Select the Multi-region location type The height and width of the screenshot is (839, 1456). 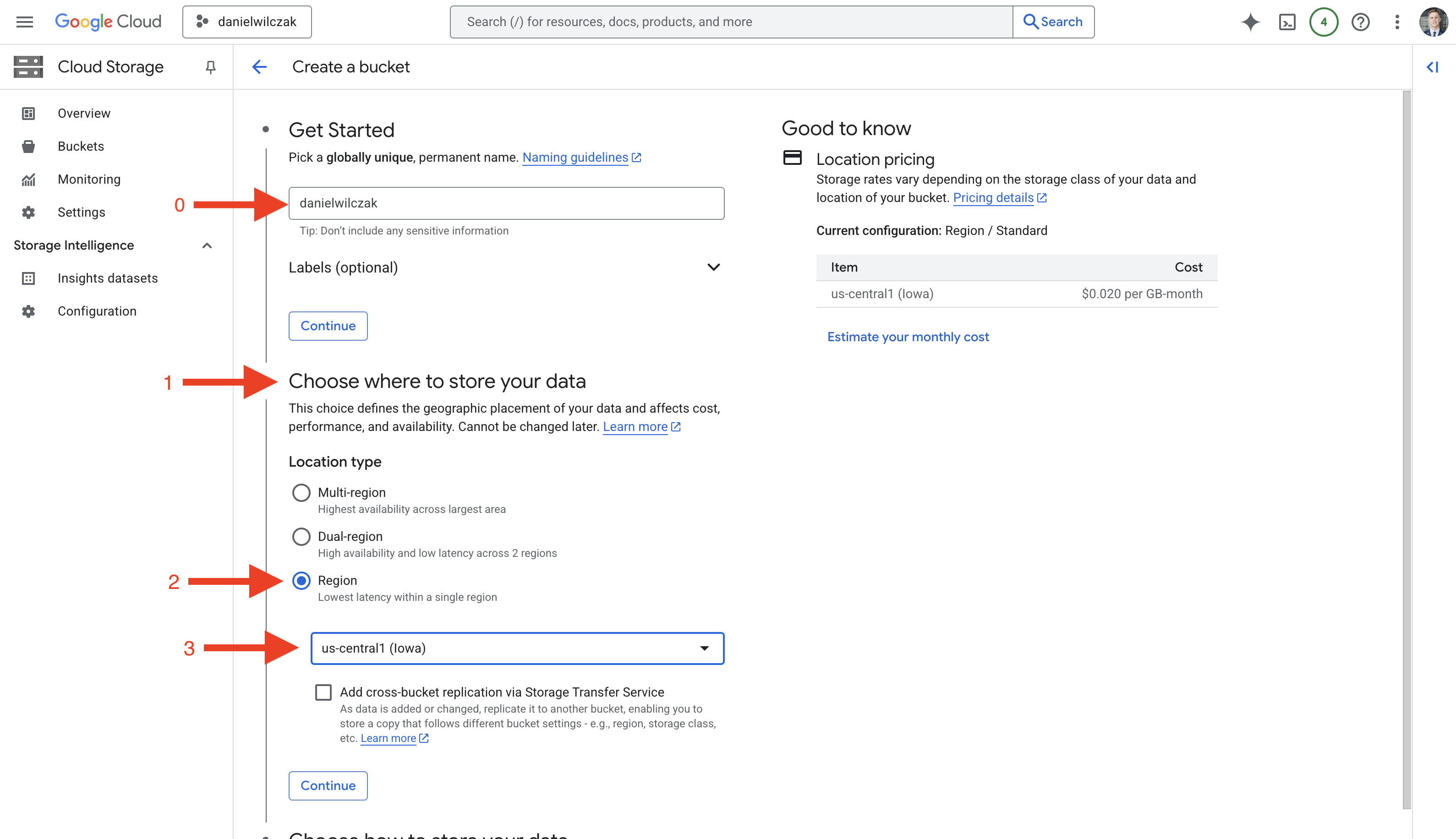coord(301,493)
